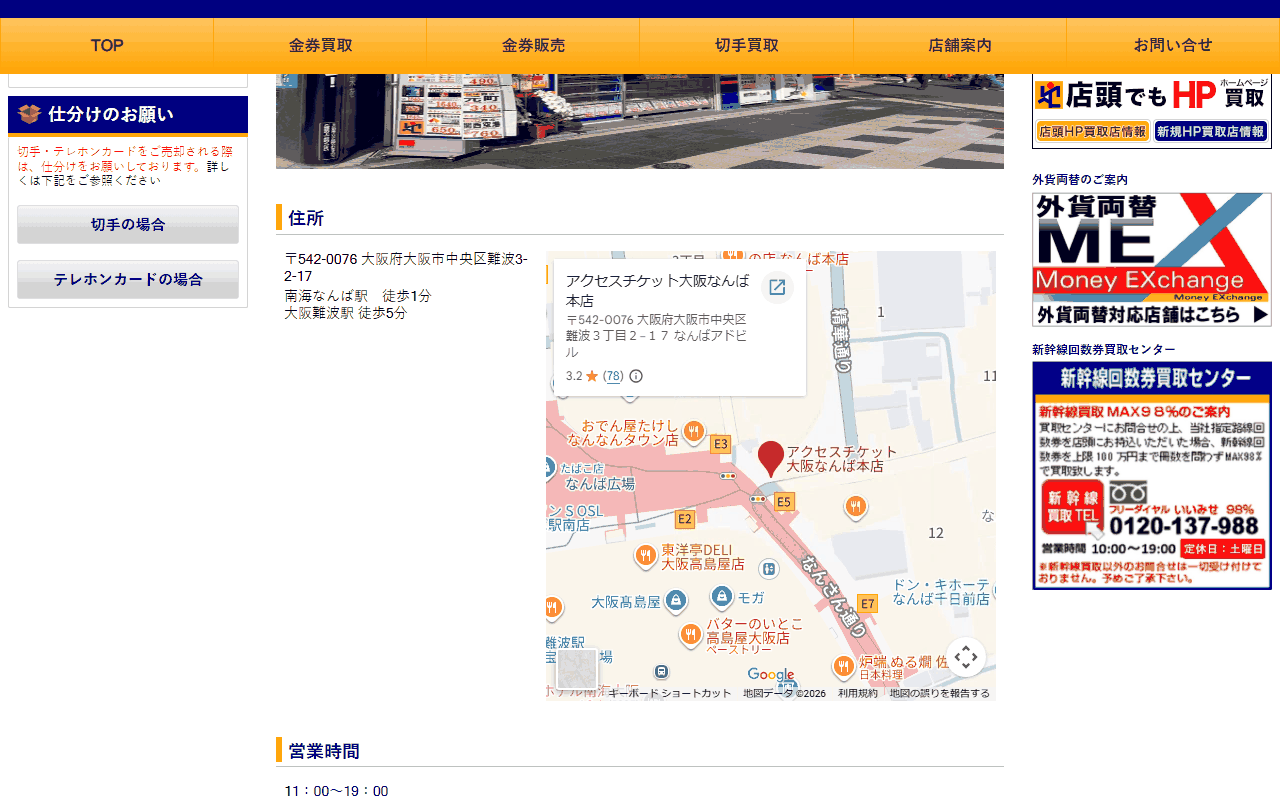The image size is (1280, 800).
Task: Click the Google logo on the map
Action: pos(771,675)
